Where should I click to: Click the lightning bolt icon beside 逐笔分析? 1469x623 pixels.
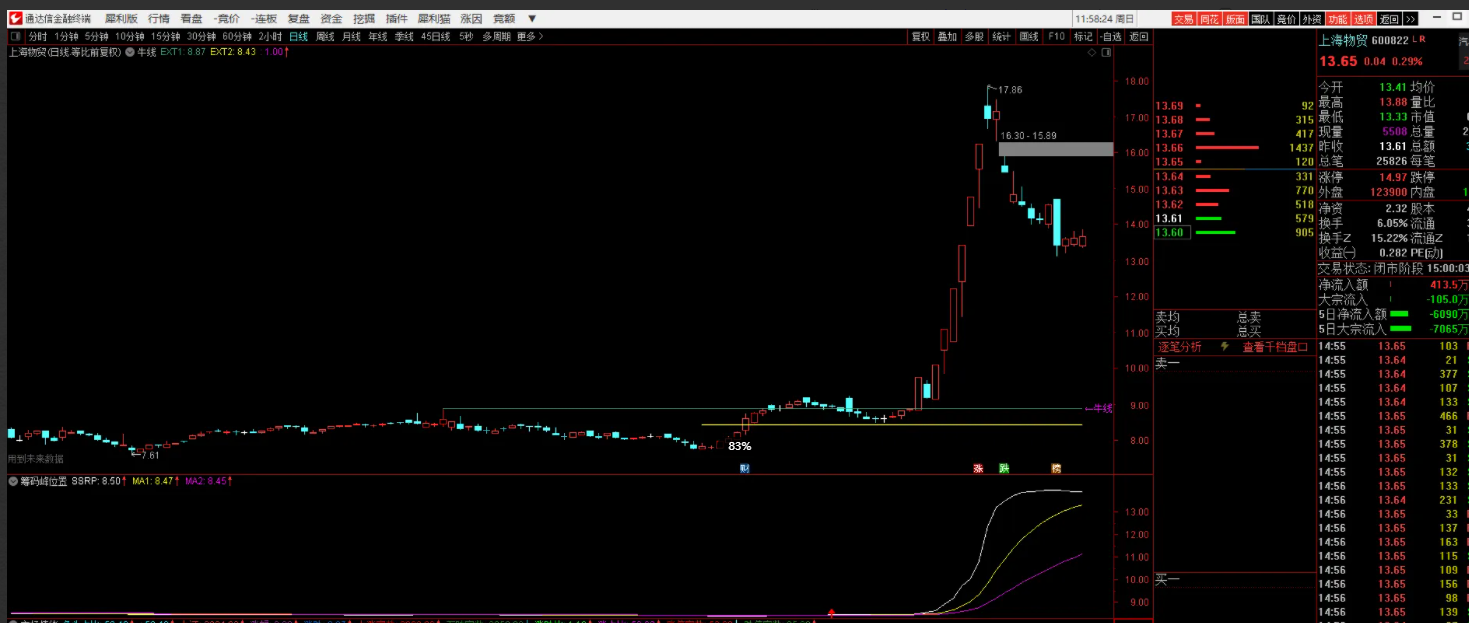pos(1225,347)
